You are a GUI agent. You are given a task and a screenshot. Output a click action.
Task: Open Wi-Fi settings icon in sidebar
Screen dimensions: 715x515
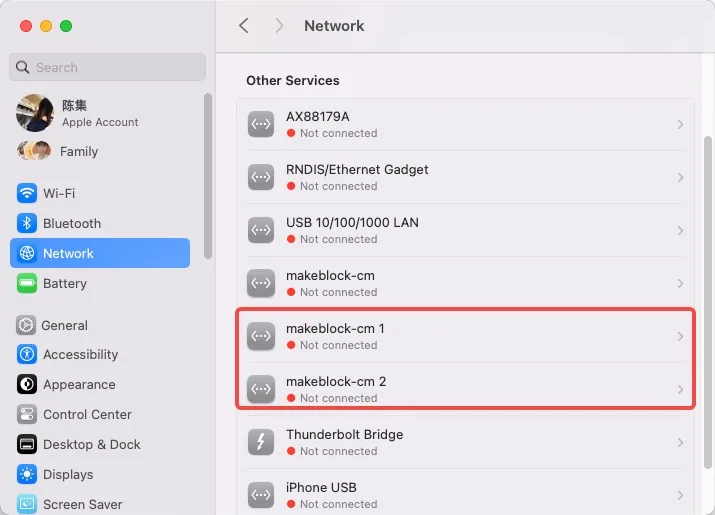tap(27, 193)
